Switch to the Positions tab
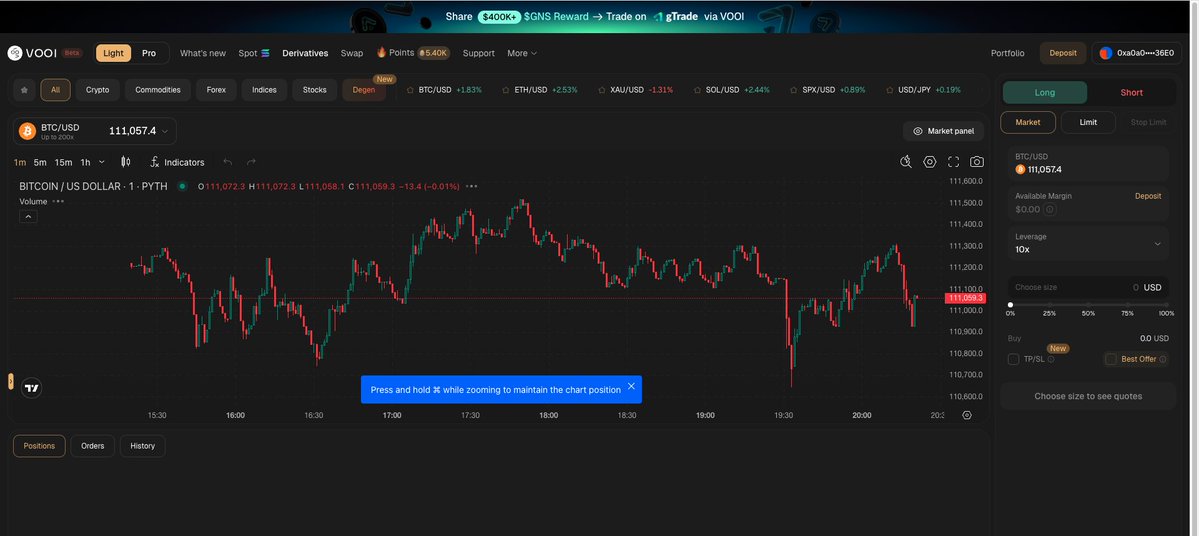Viewport: 1199px width, 536px height. (39, 446)
